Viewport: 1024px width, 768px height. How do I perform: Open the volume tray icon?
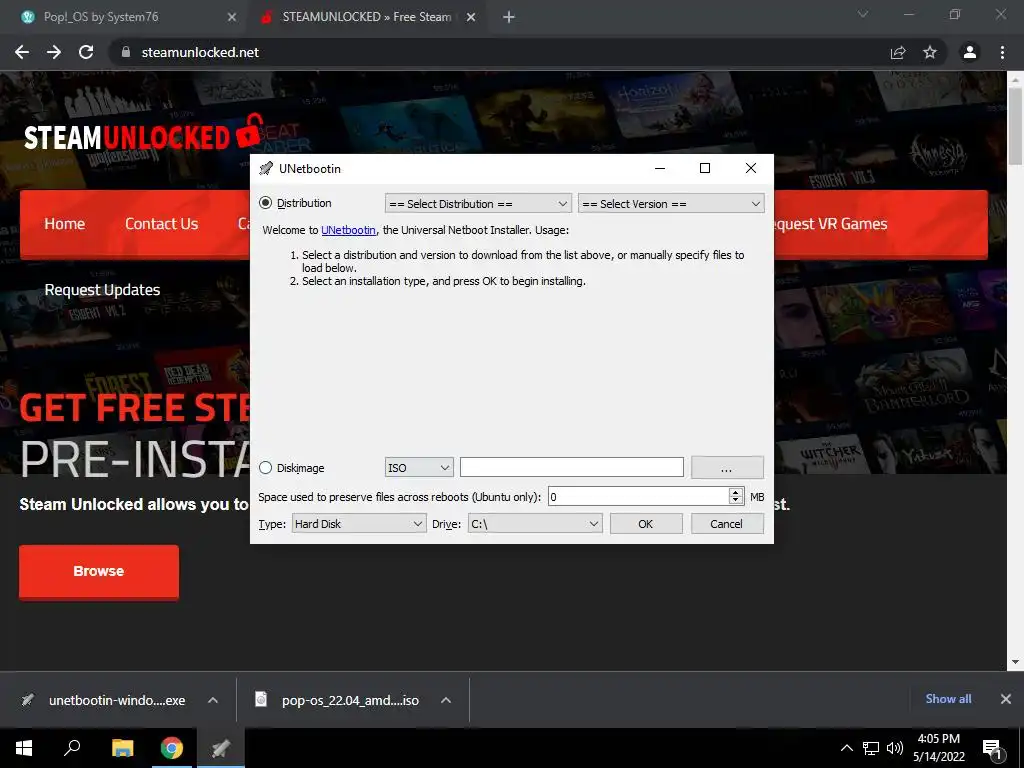tap(895, 748)
